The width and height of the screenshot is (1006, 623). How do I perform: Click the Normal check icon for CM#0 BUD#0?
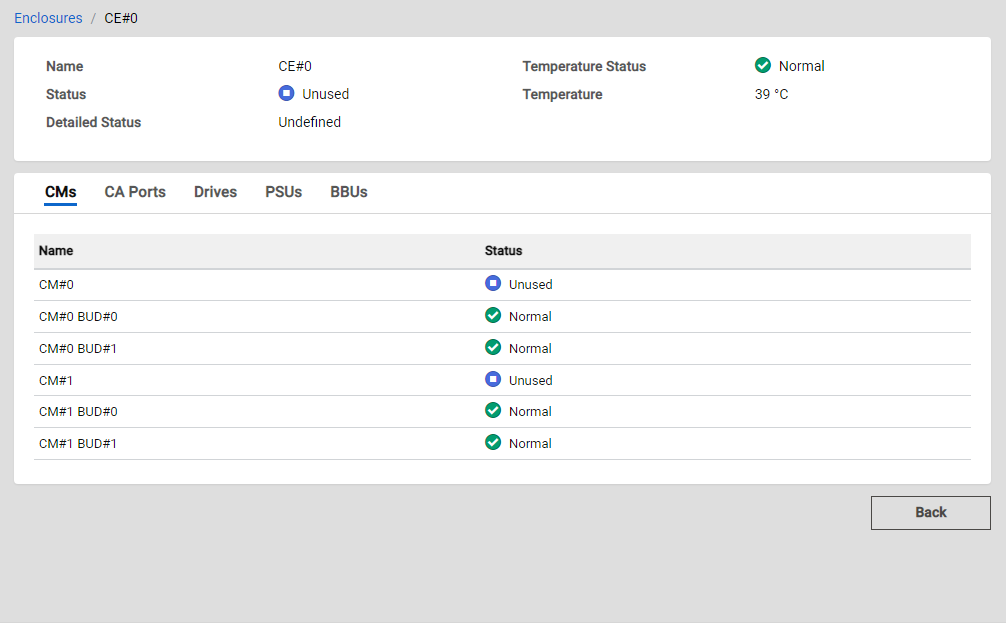(x=493, y=316)
